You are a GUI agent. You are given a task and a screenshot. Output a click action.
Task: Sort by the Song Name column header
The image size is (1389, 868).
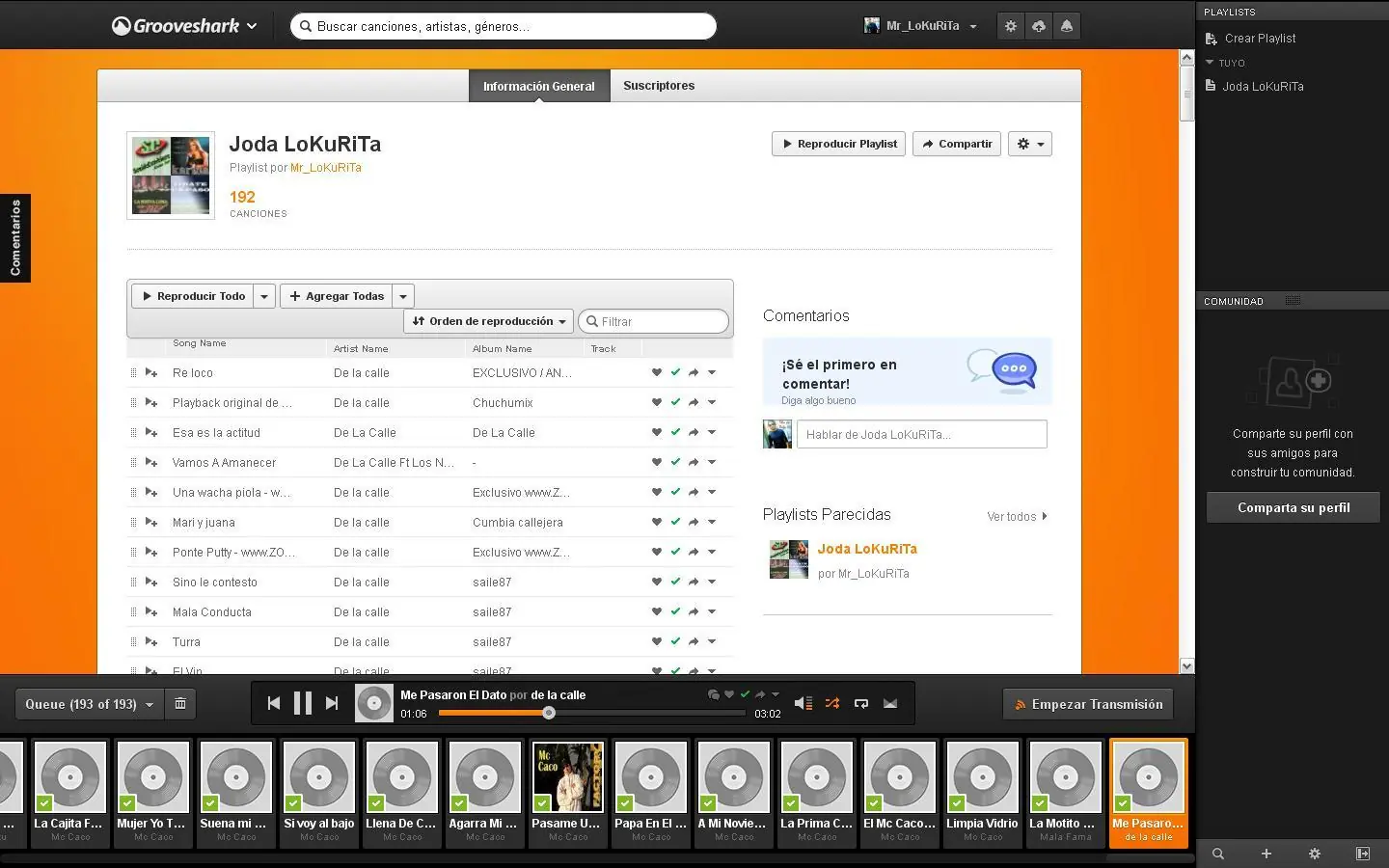tap(200, 343)
